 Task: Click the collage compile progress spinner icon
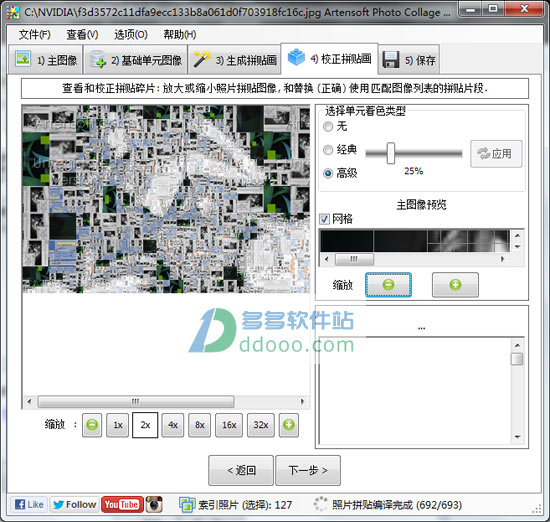point(320,504)
